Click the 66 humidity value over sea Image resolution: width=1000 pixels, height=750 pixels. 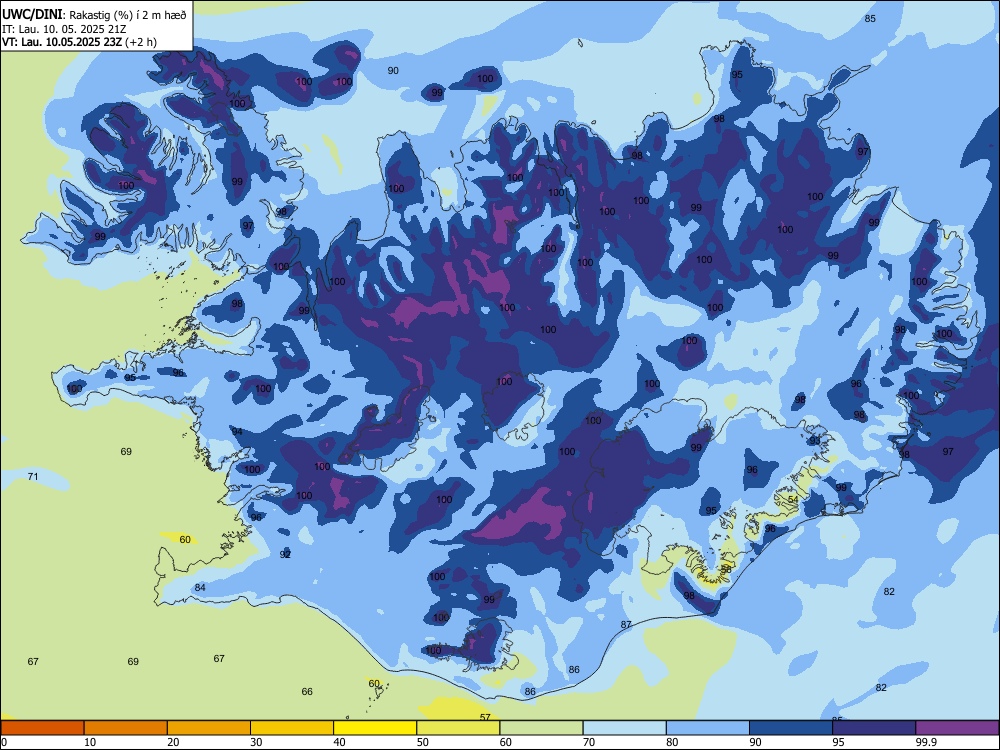coord(307,691)
